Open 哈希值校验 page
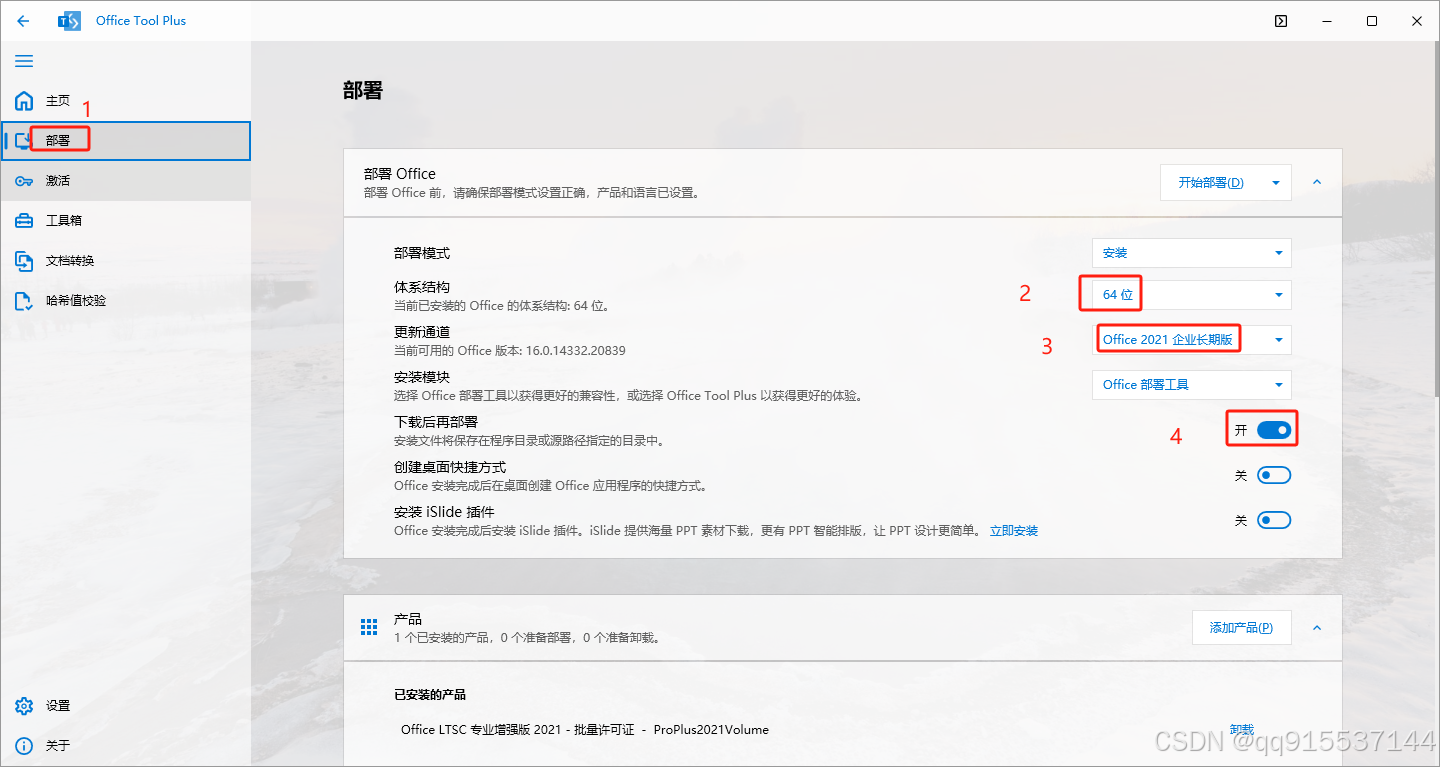 [125, 301]
